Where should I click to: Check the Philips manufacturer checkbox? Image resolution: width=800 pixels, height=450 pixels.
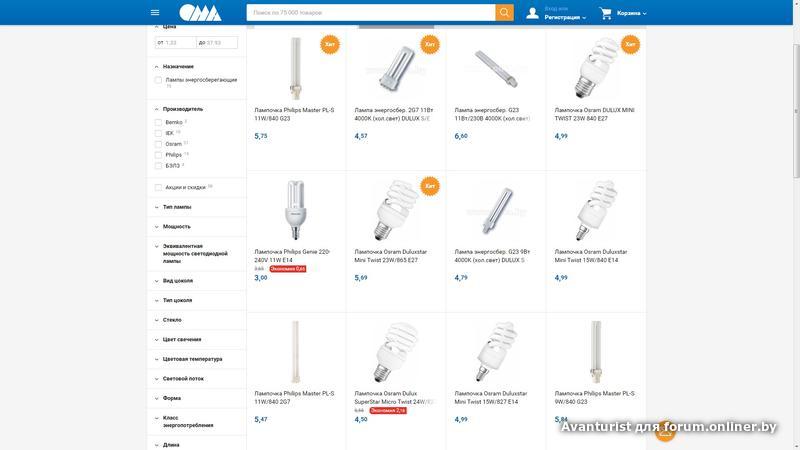tap(158, 155)
